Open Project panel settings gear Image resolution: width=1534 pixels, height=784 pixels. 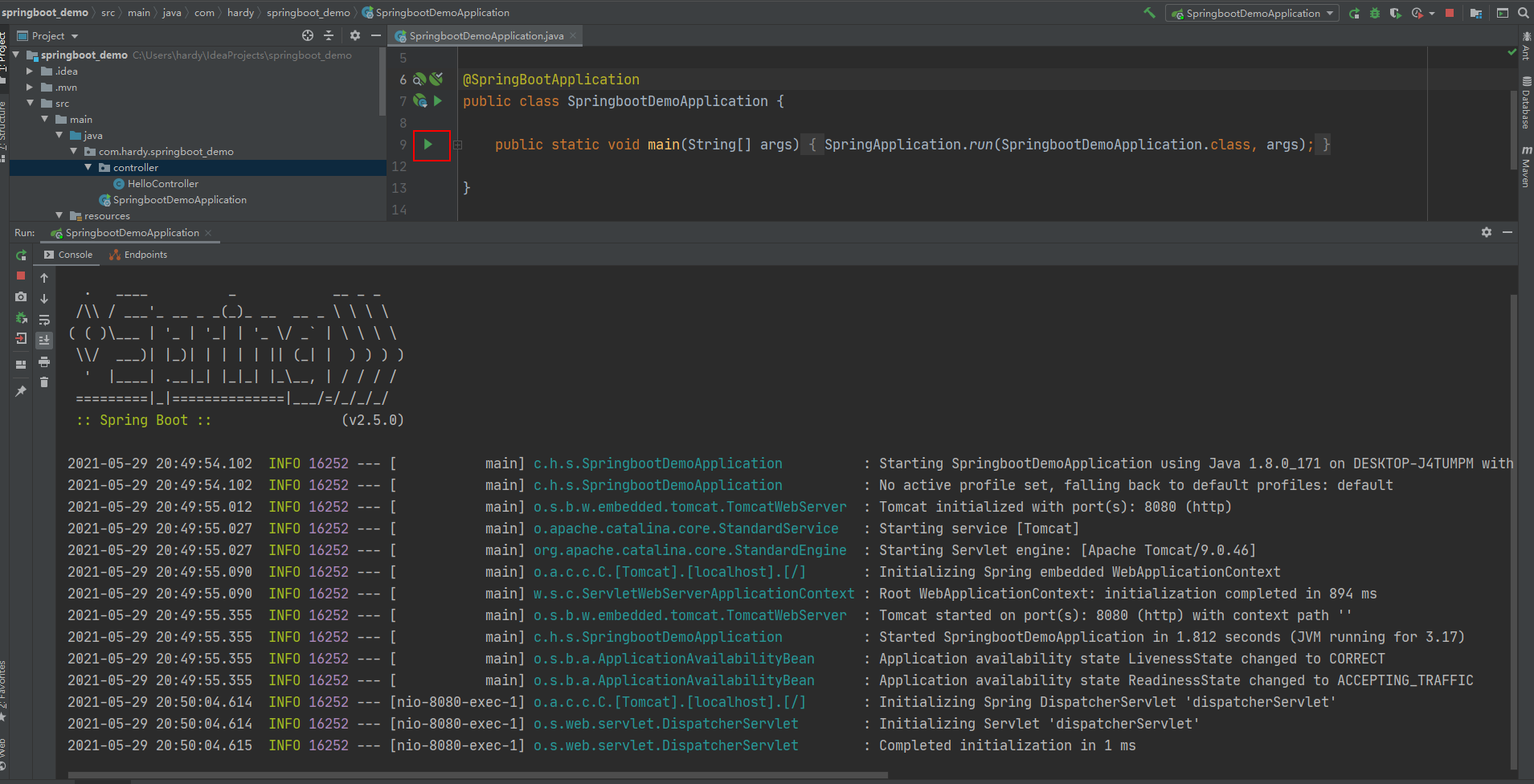pos(355,35)
